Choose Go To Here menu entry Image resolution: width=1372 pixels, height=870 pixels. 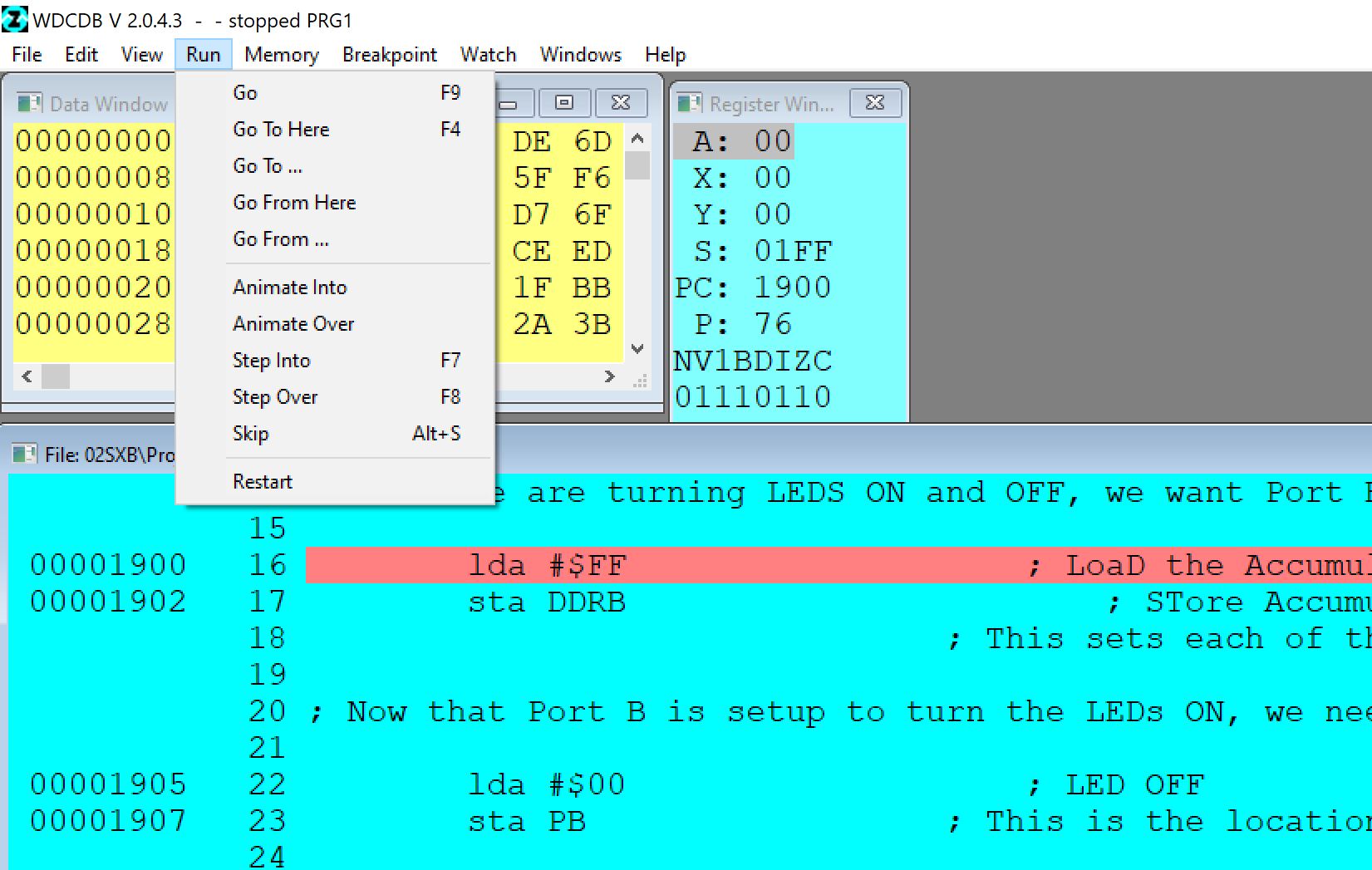tap(336, 129)
